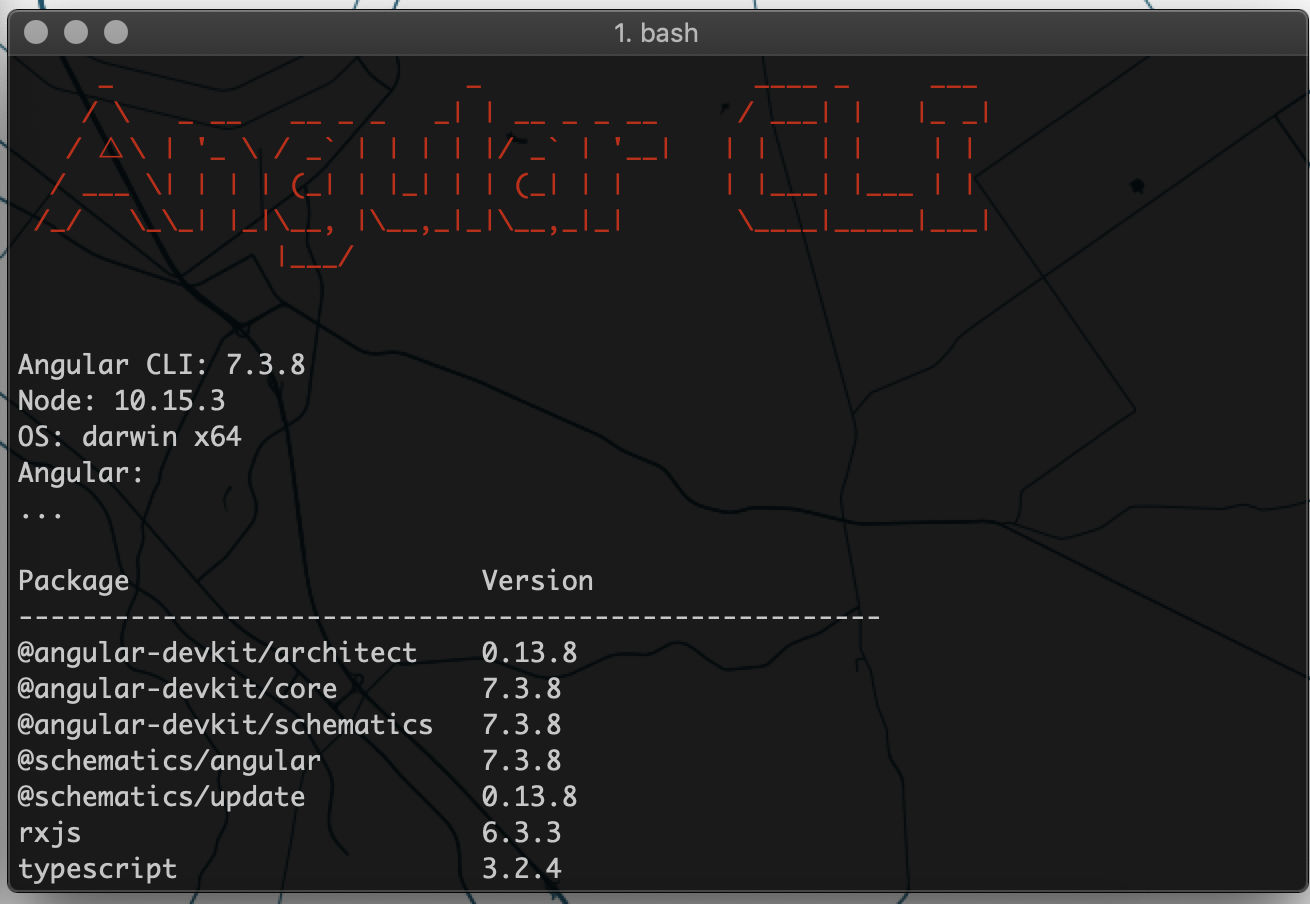Click the green zoom window button
The image size is (1310, 904).
116,32
